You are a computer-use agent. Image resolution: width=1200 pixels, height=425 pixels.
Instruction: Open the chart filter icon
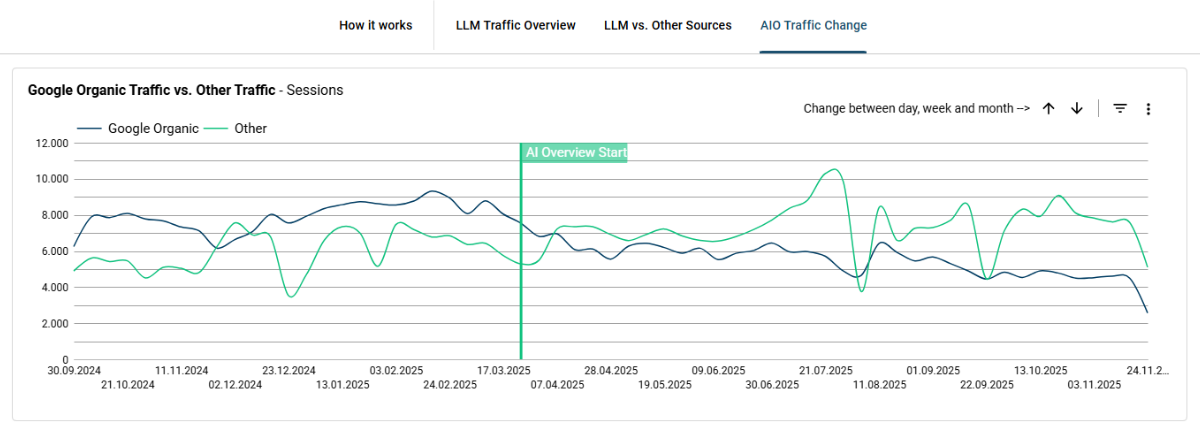(1120, 108)
